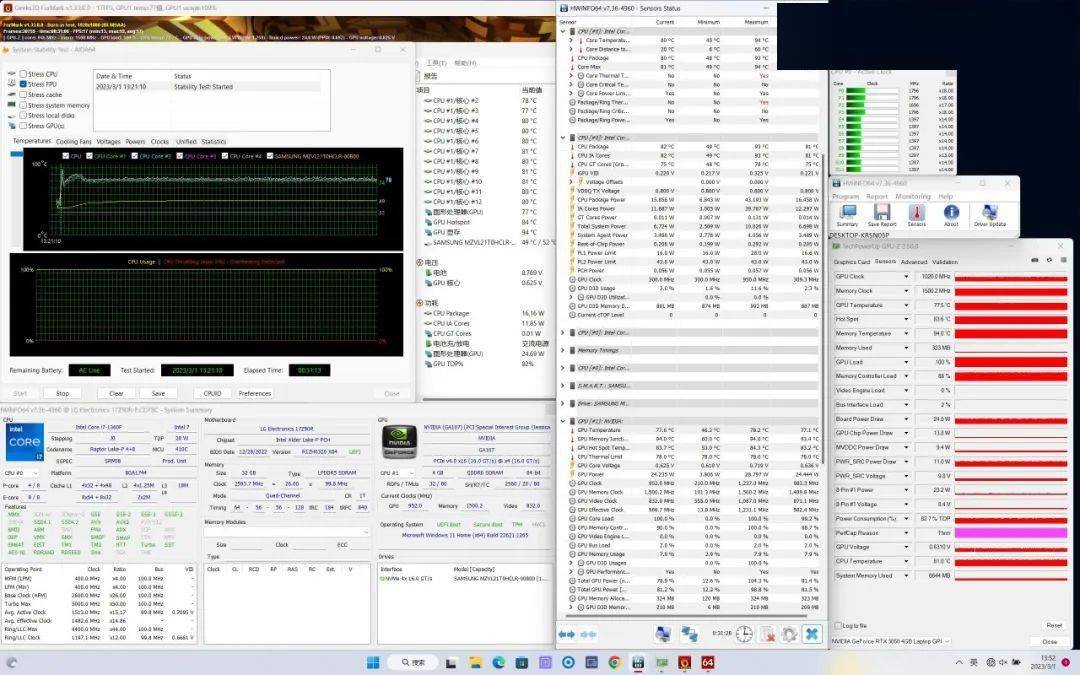
Task: Click the Windows taskbar search box
Action: (x=414, y=662)
